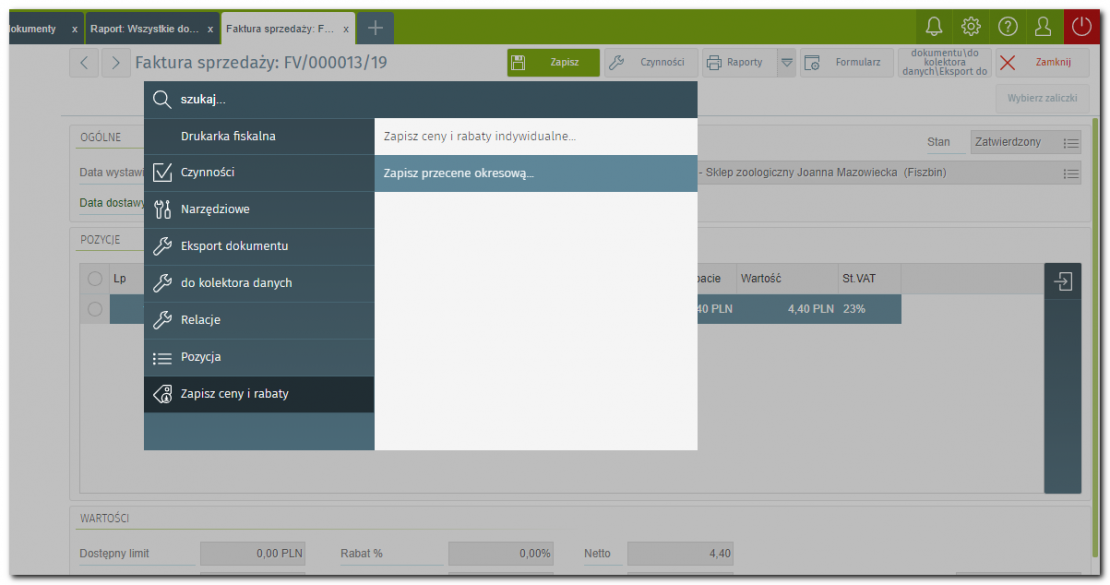
Task: Select 'Zapisz przecenę okresową...' menu entry
Action: point(535,173)
